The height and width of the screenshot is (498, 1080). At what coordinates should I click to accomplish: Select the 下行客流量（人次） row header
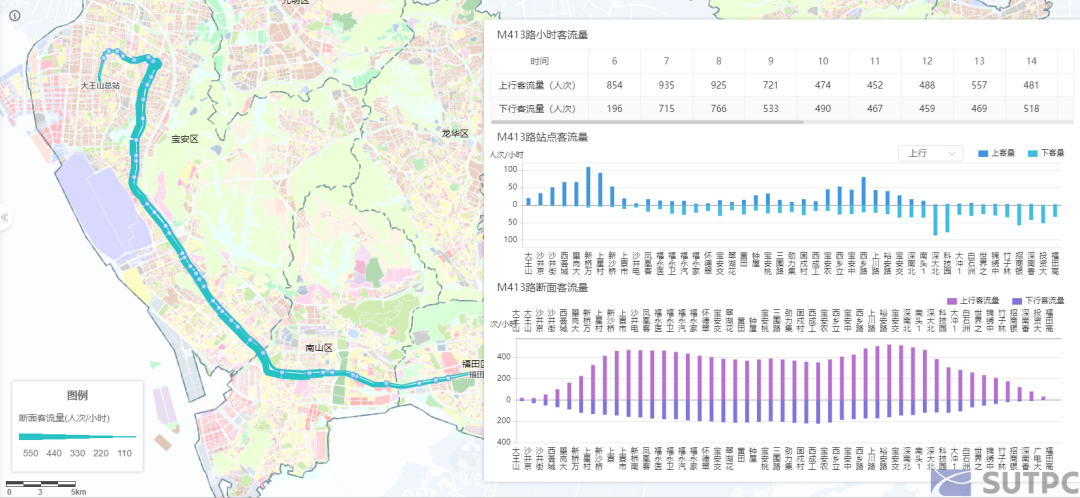coord(539,108)
